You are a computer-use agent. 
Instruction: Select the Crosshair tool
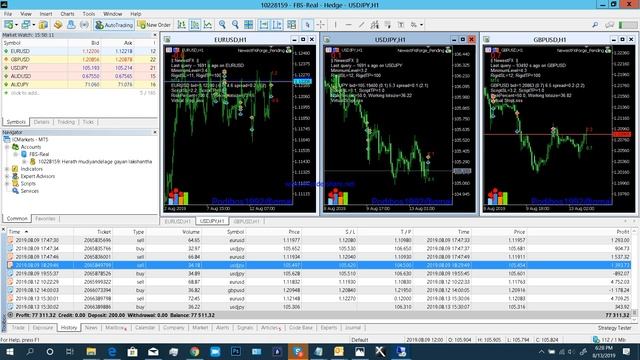[x=321, y=25]
